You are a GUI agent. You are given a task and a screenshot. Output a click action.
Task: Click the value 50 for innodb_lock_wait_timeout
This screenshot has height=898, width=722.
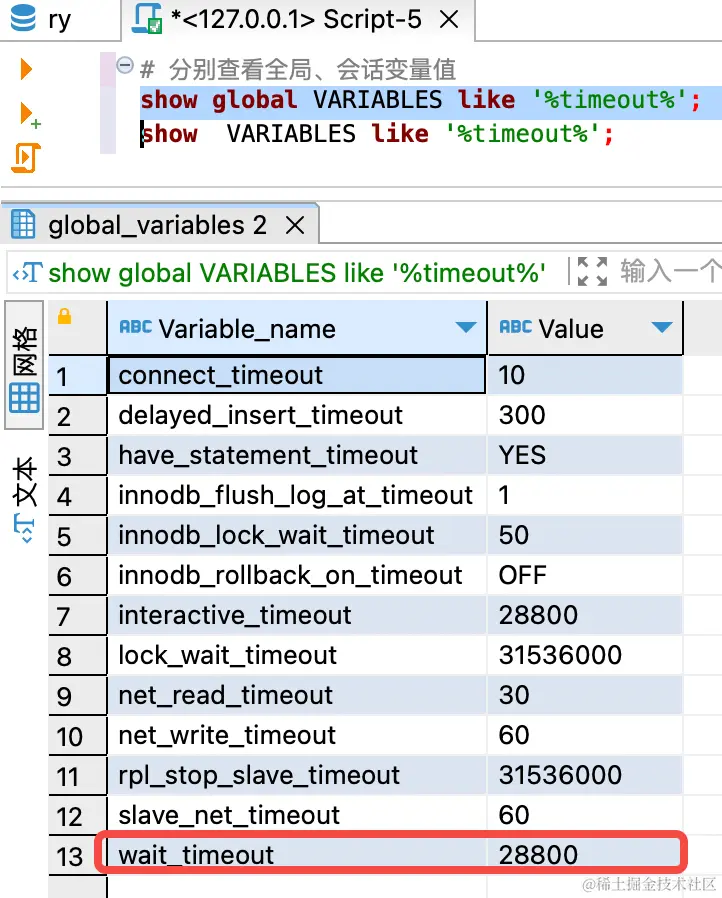click(585, 535)
